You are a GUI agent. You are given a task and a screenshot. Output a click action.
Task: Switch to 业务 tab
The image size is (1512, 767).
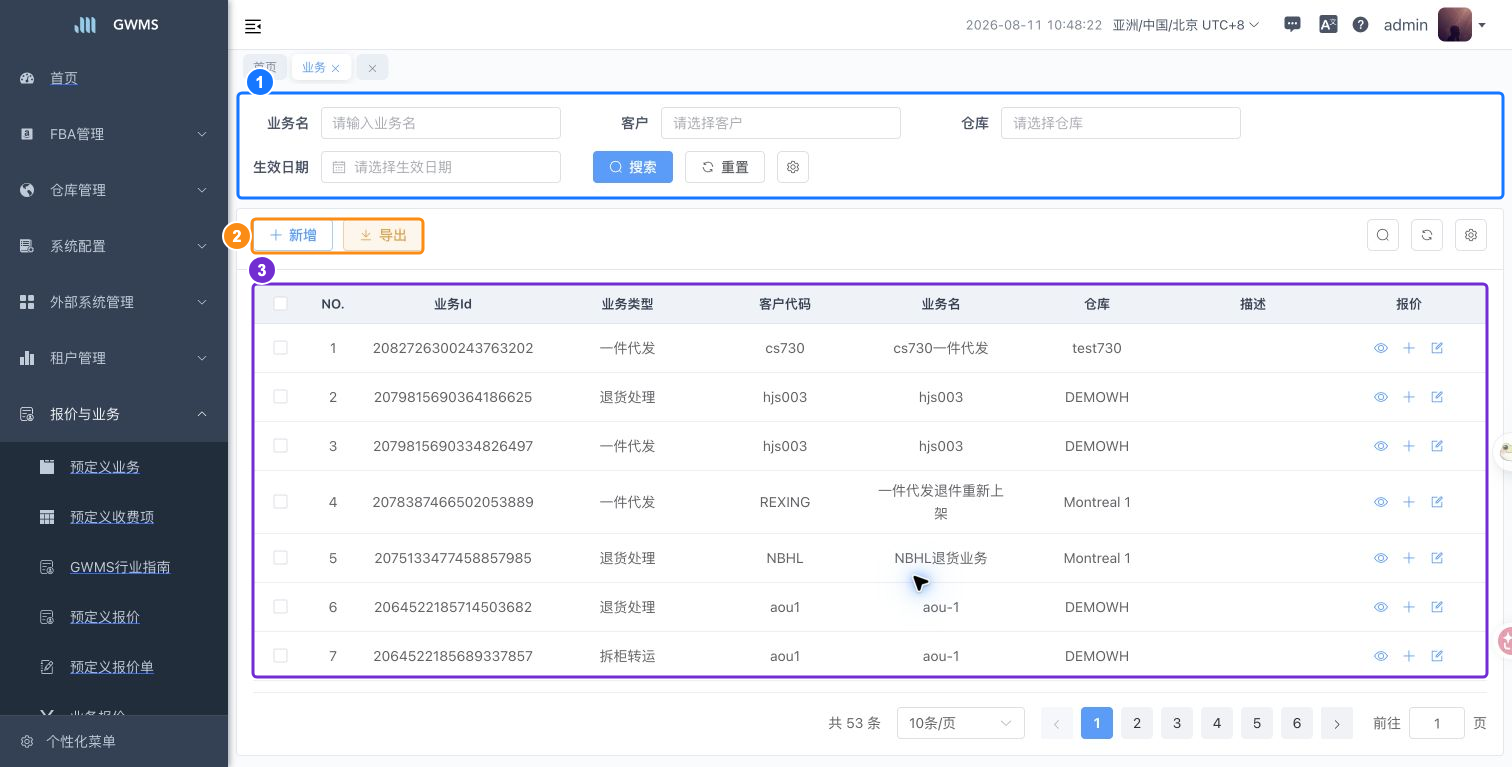(314, 68)
